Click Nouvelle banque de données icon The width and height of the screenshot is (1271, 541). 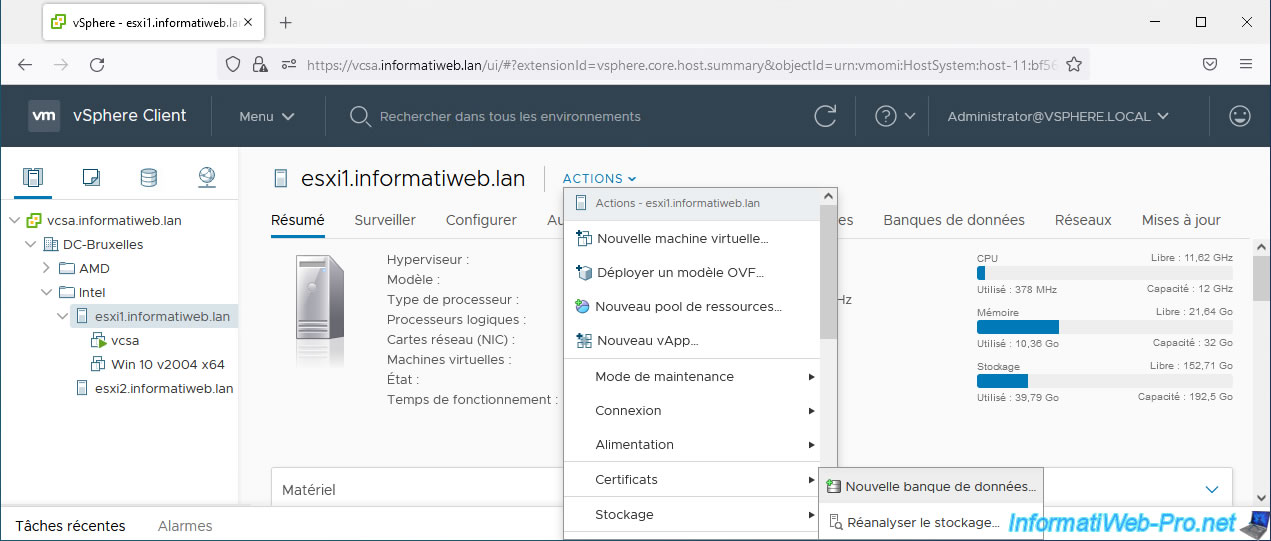coord(833,487)
